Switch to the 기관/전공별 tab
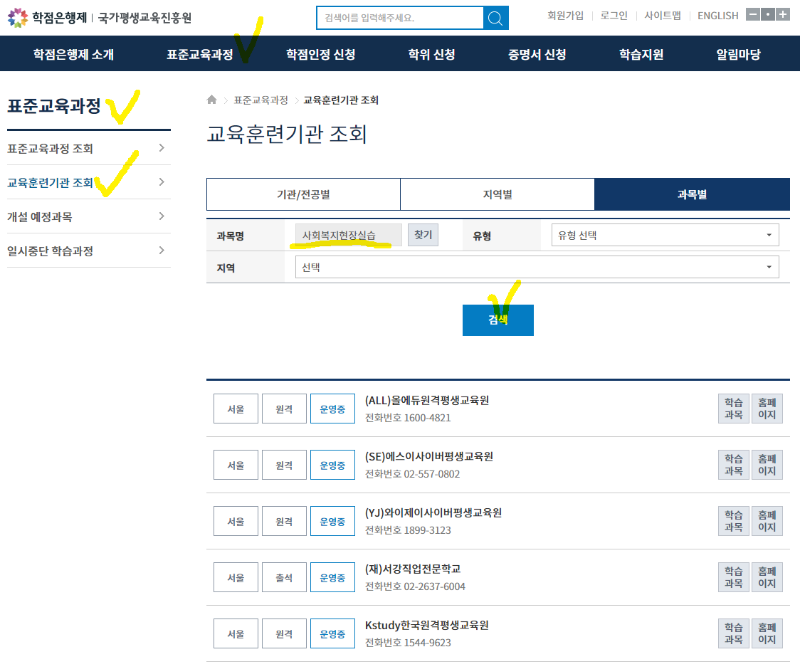This screenshot has height=664, width=800. [x=302, y=194]
